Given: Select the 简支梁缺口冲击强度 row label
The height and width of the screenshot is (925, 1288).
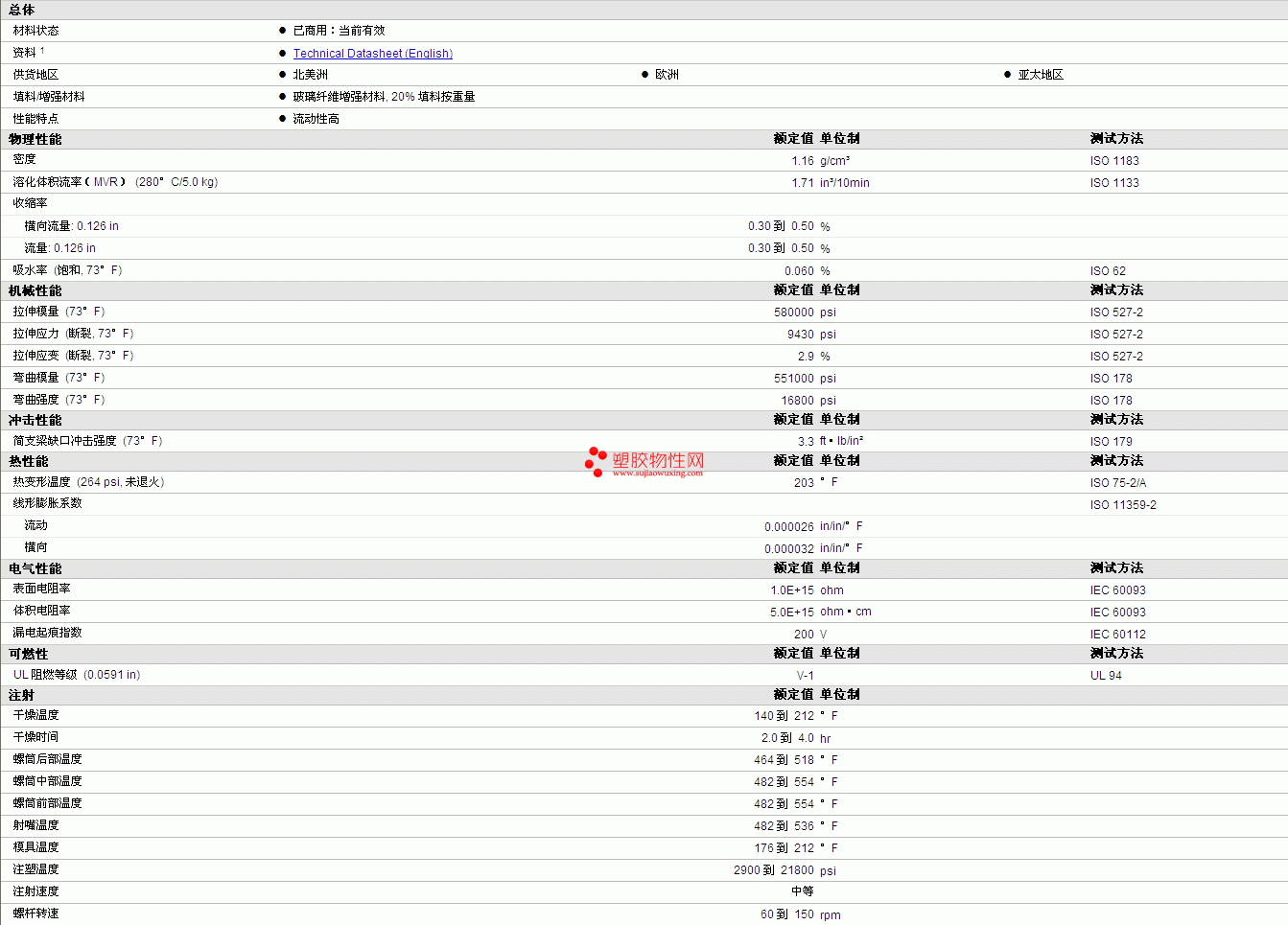Looking at the screenshot, I should [87, 441].
